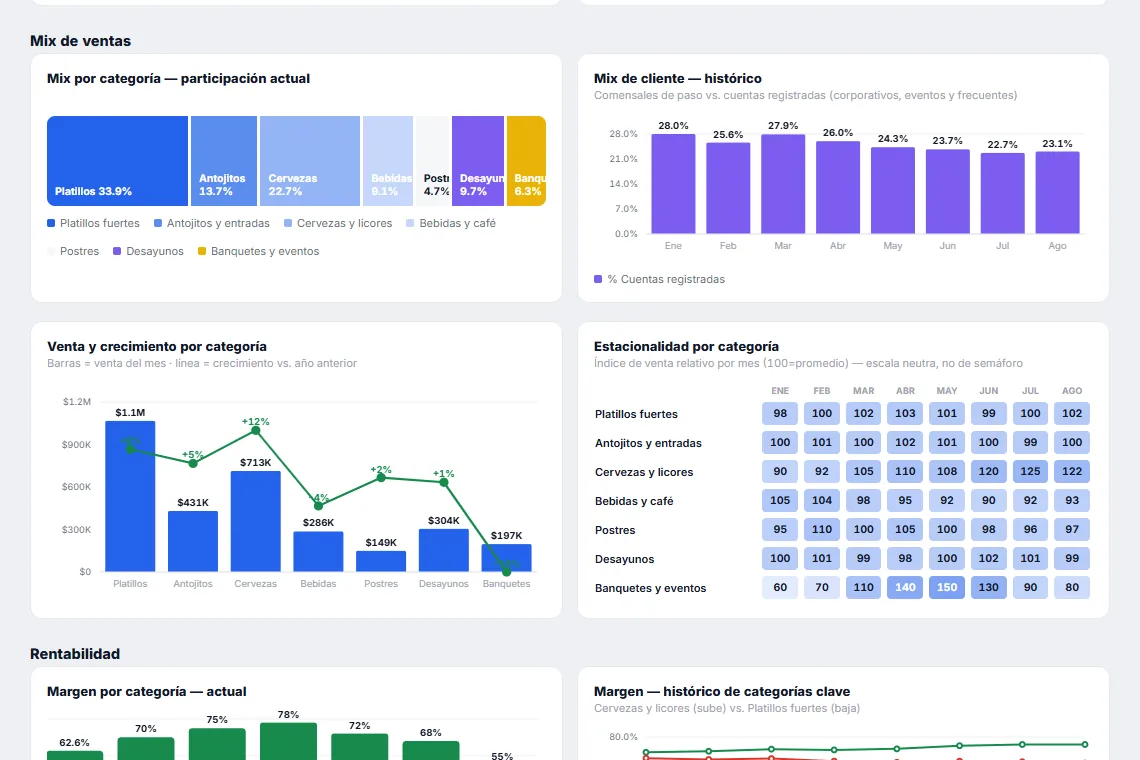
Task: Click the 122 cell for Cervezas in AGO
Action: coord(1072,471)
